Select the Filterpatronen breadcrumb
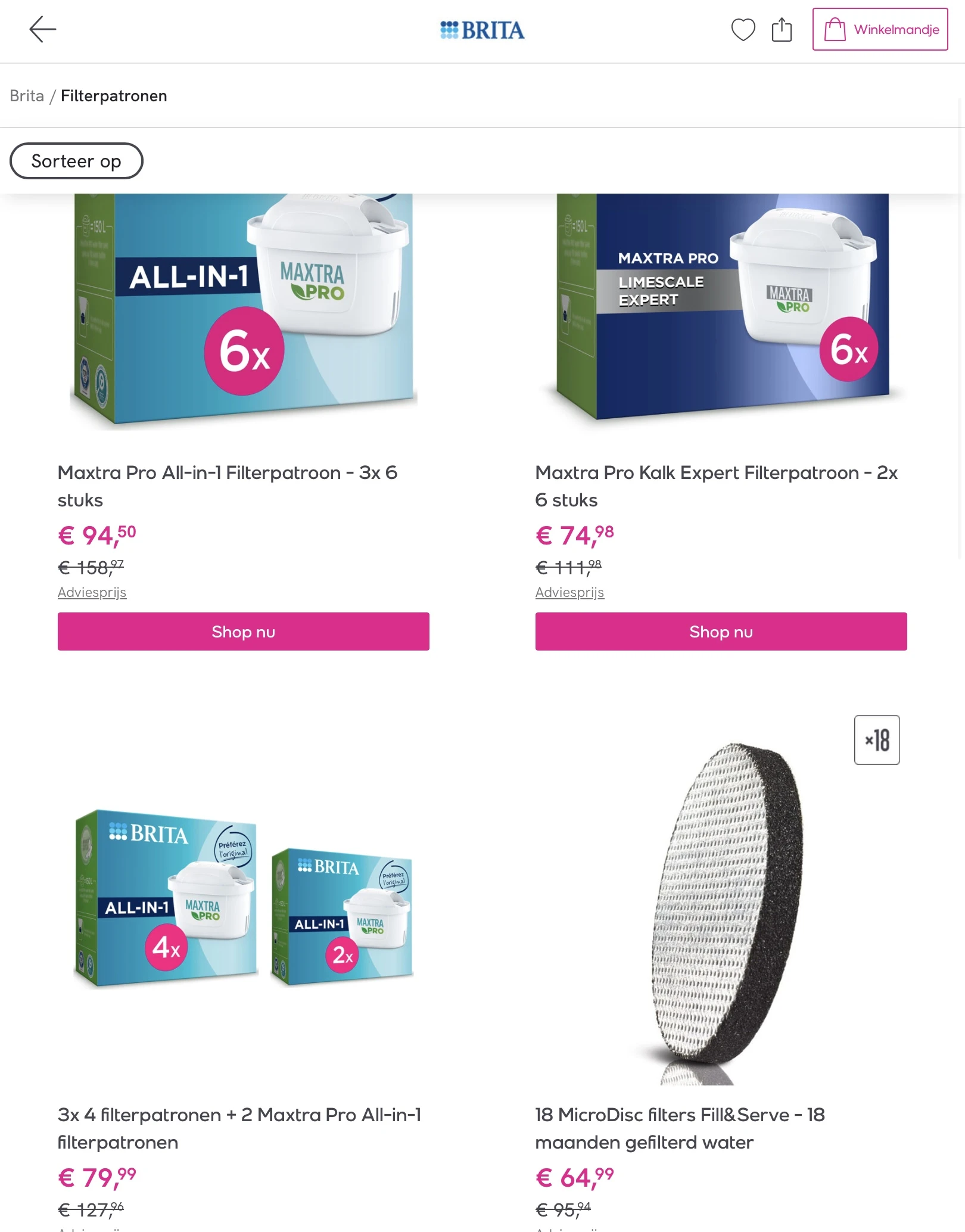This screenshot has width=965, height=1232. coord(114,96)
